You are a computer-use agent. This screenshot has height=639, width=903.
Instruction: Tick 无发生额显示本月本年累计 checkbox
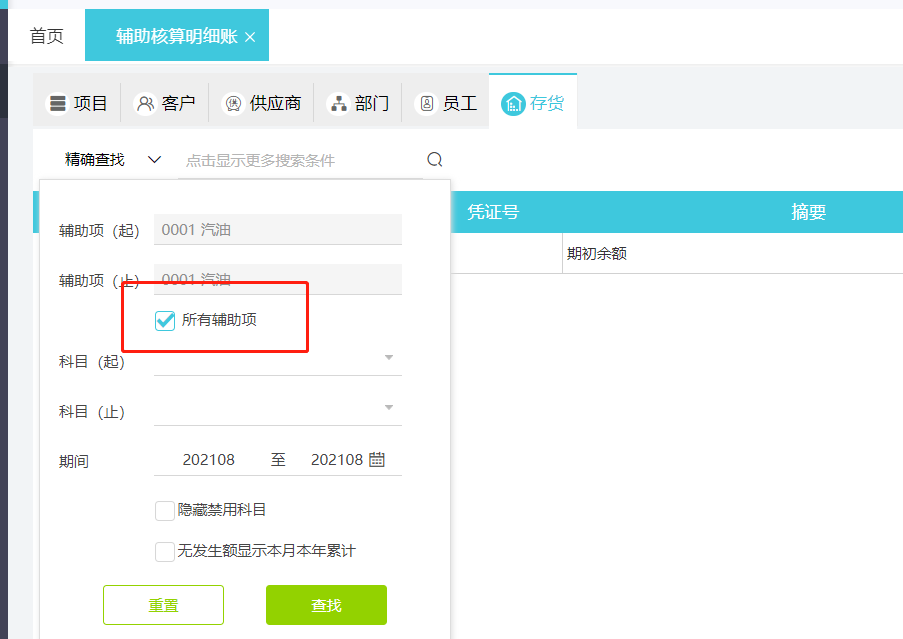[x=165, y=551]
